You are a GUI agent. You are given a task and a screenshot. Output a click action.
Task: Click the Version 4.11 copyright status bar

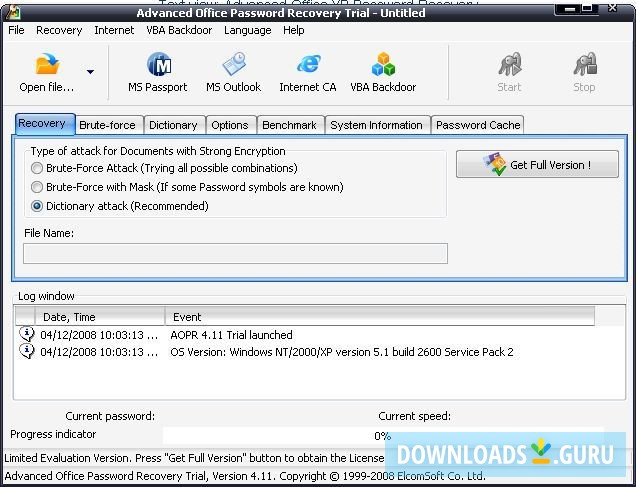coord(245,476)
